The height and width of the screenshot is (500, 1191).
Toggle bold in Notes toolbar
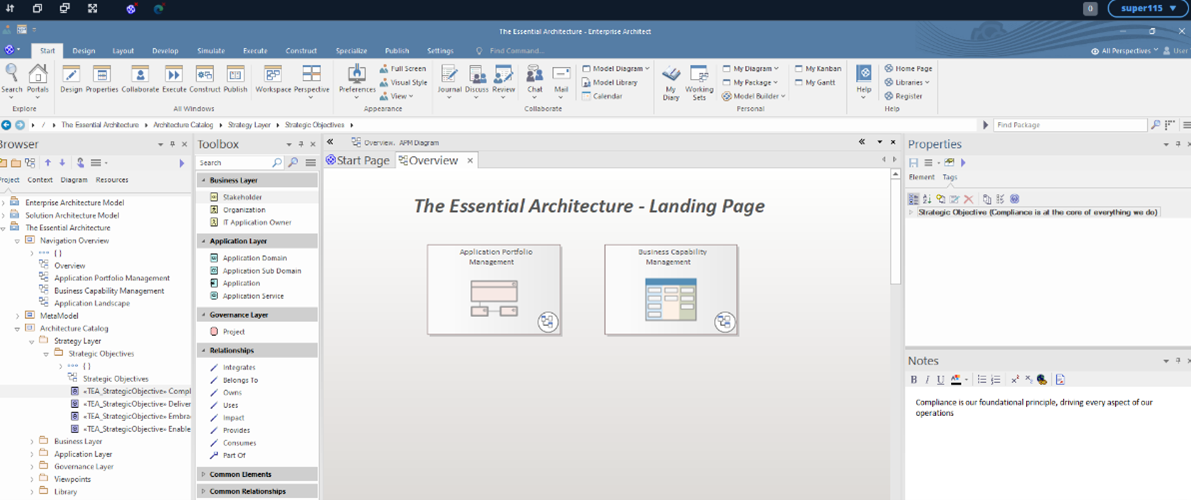[914, 380]
